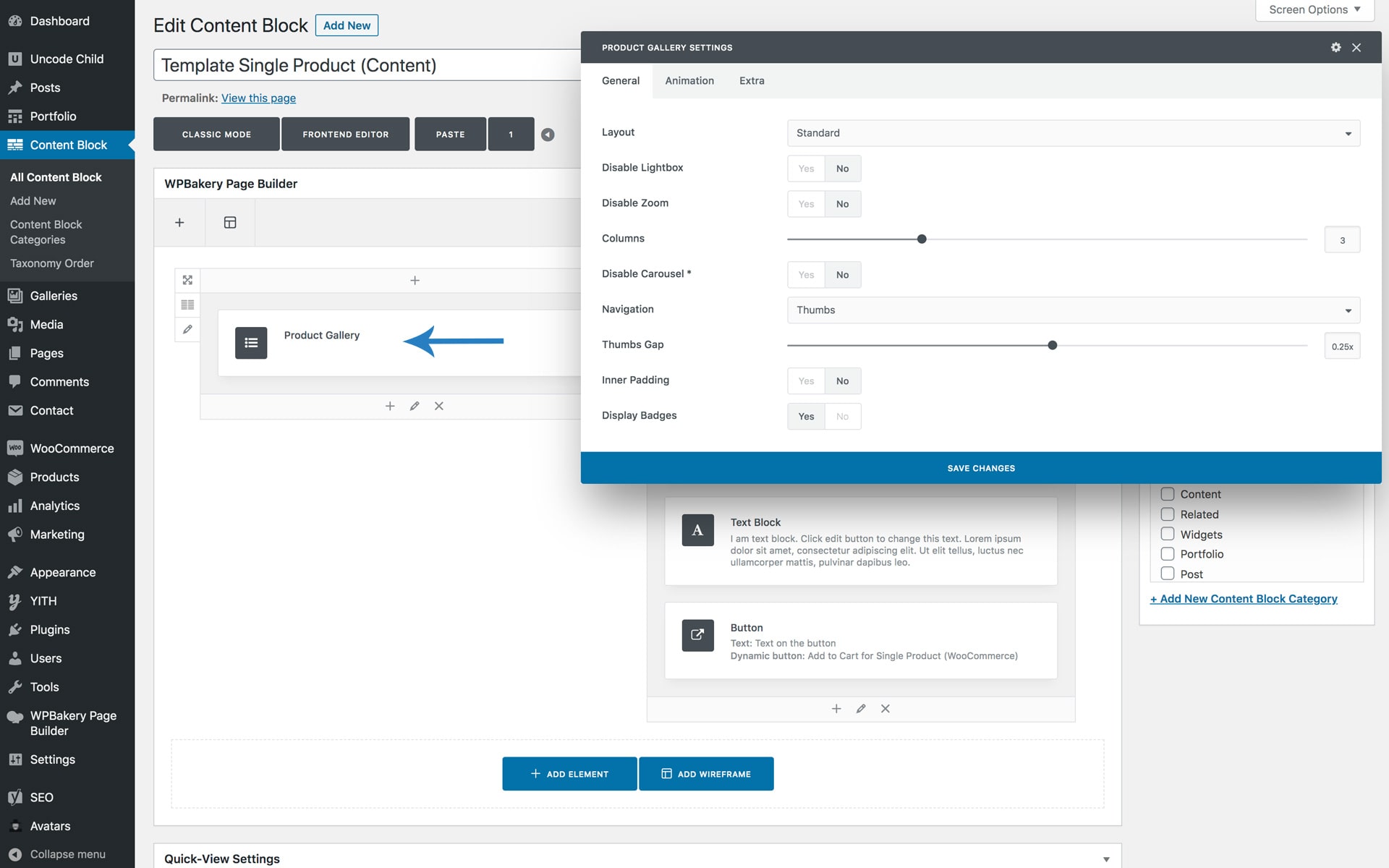Click the row columns layout icon
Image resolution: width=1389 pixels, height=868 pixels.
click(187, 305)
